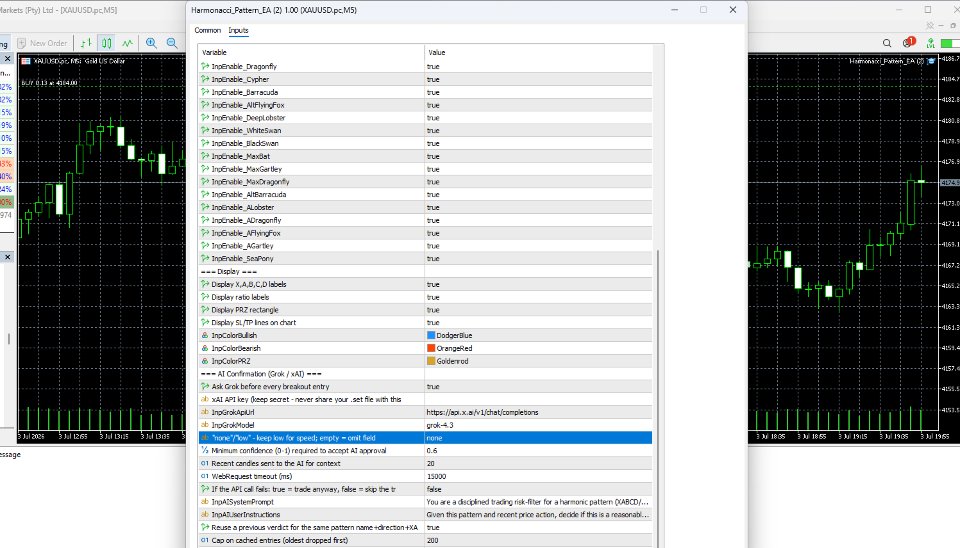Click the fraction icon beside Minimum confidence

[205, 451]
